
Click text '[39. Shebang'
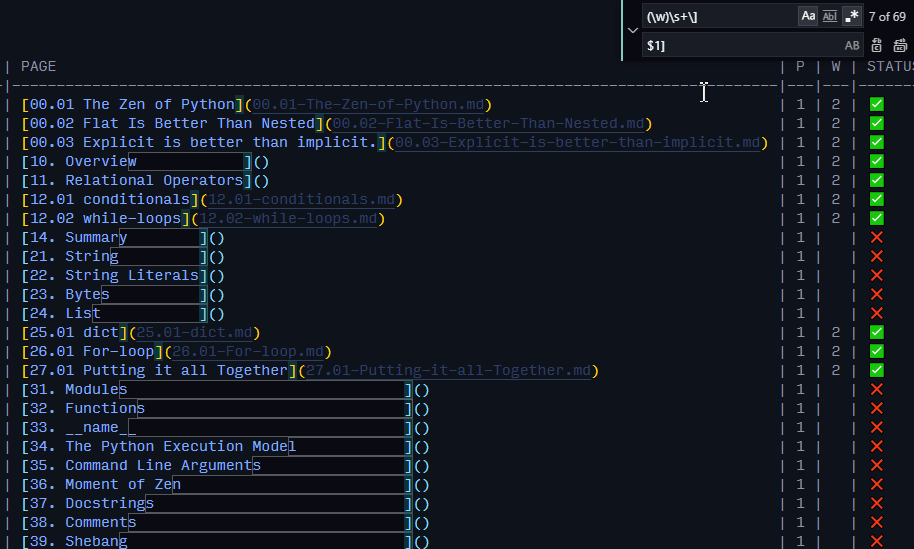pyautogui.click(x=74, y=541)
